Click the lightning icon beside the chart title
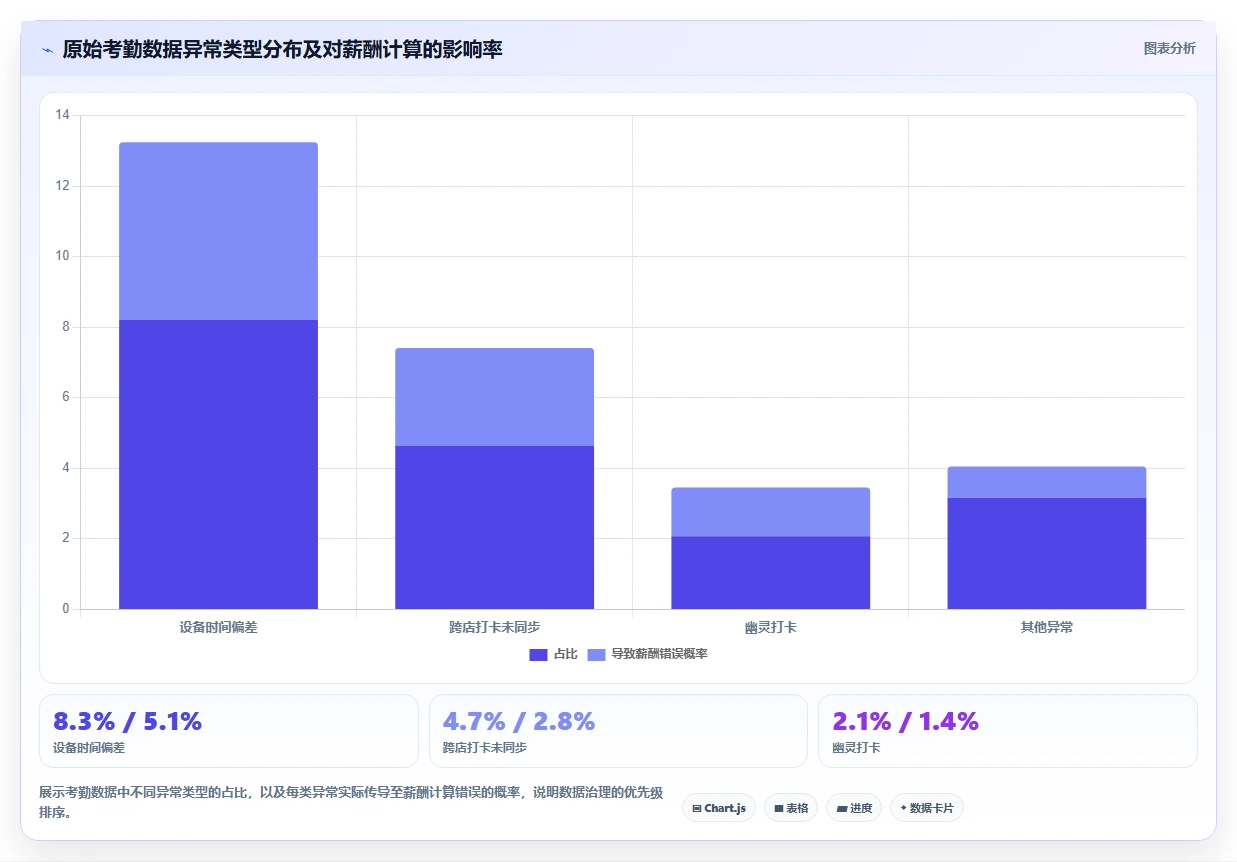Image resolution: width=1237 pixels, height=862 pixels. point(48,49)
